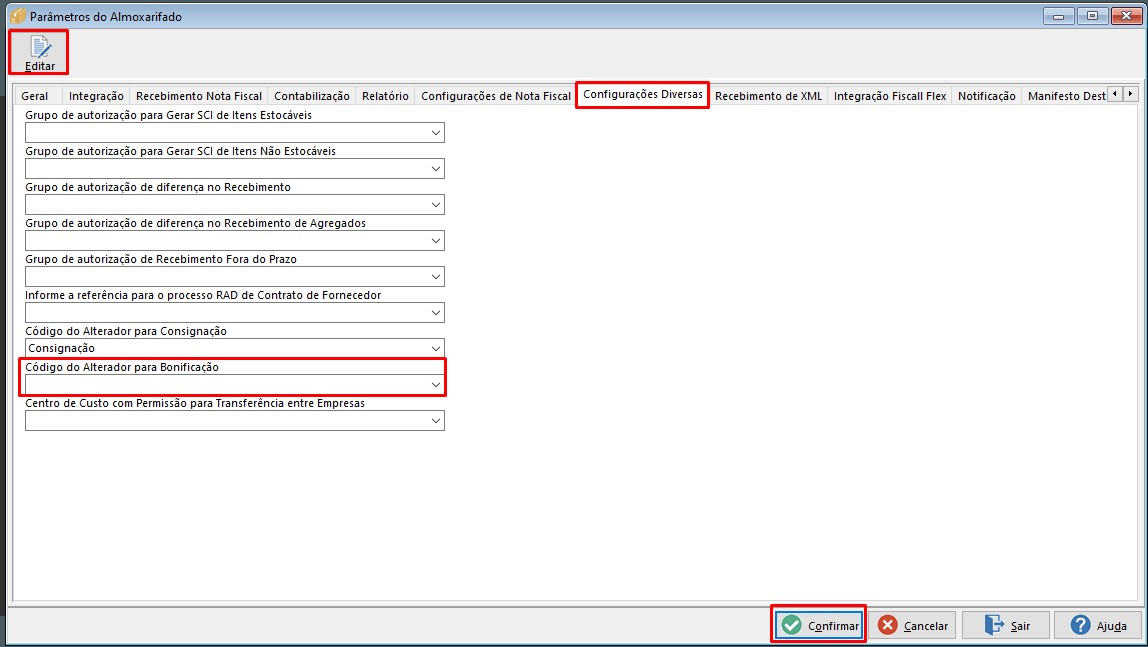Screen dimensions: 1148x647
Task: Open the Geral tab
Action: pos(34,96)
